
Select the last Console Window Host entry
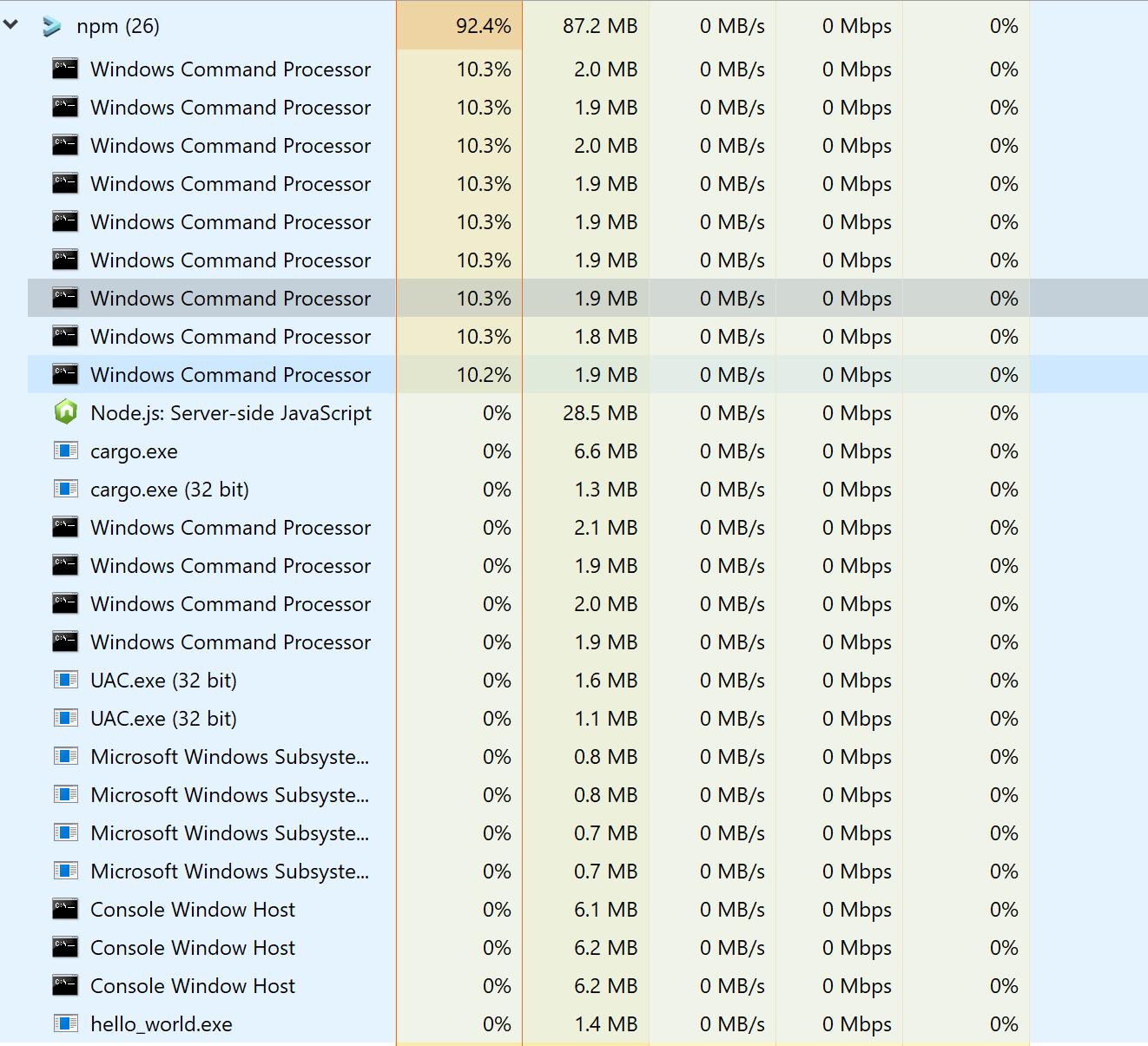pos(192,985)
